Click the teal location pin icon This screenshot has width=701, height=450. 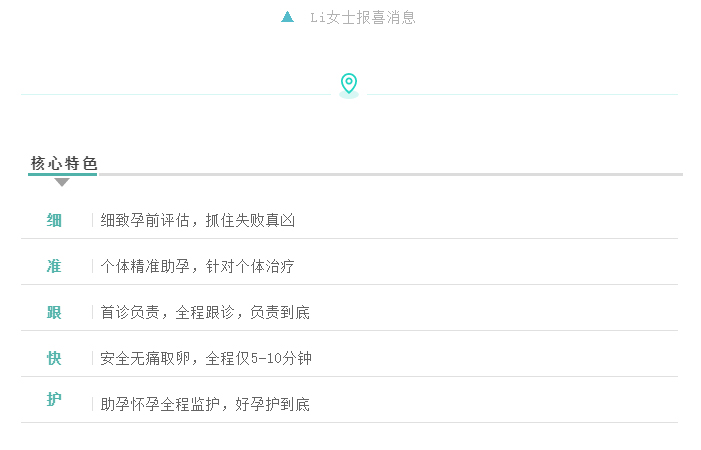(348, 84)
